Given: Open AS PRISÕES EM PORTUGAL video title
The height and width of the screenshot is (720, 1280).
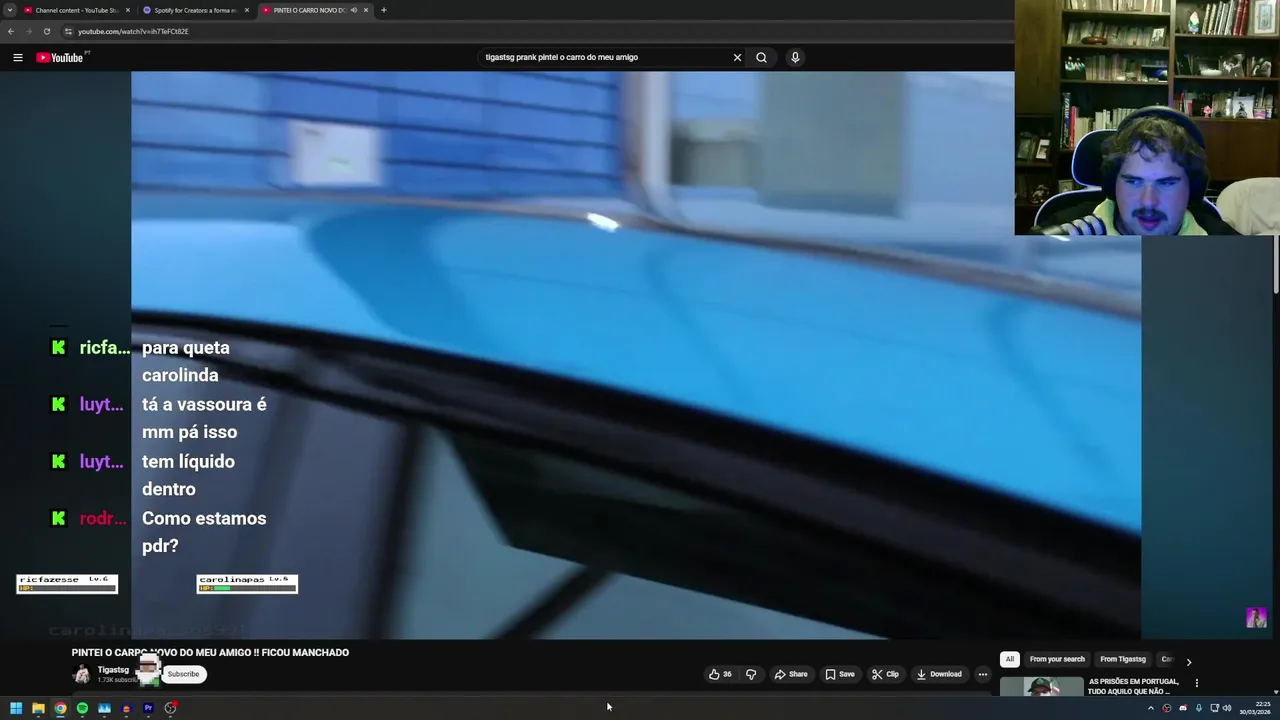Looking at the screenshot, I should [x=1134, y=686].
